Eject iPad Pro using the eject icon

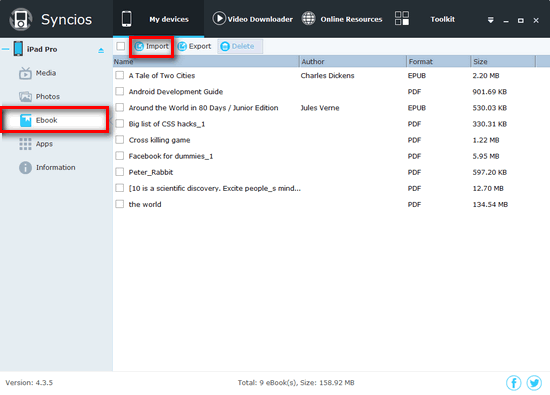(101, 51)
